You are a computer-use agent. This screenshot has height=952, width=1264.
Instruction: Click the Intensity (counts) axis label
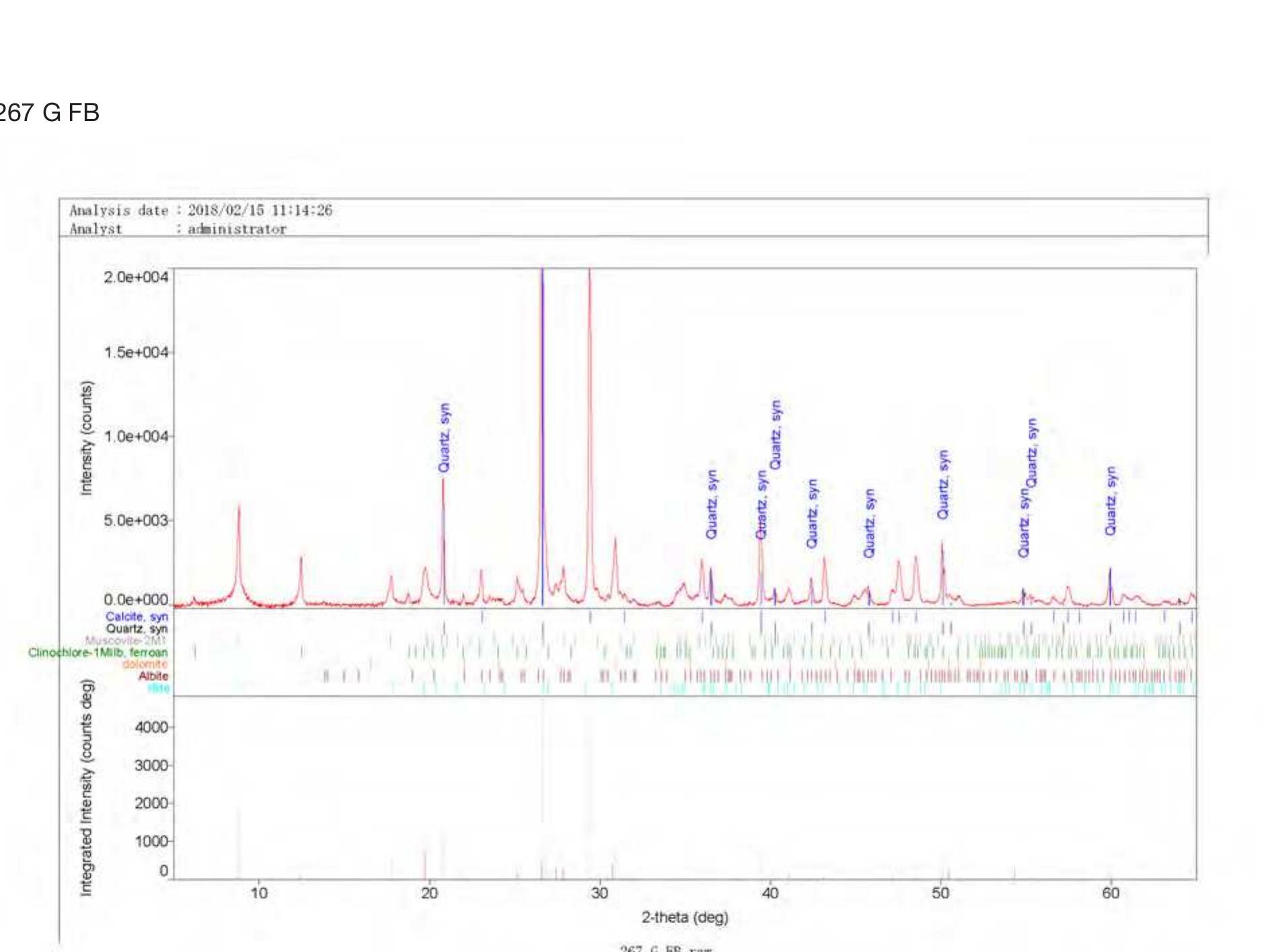coord(86,438)
